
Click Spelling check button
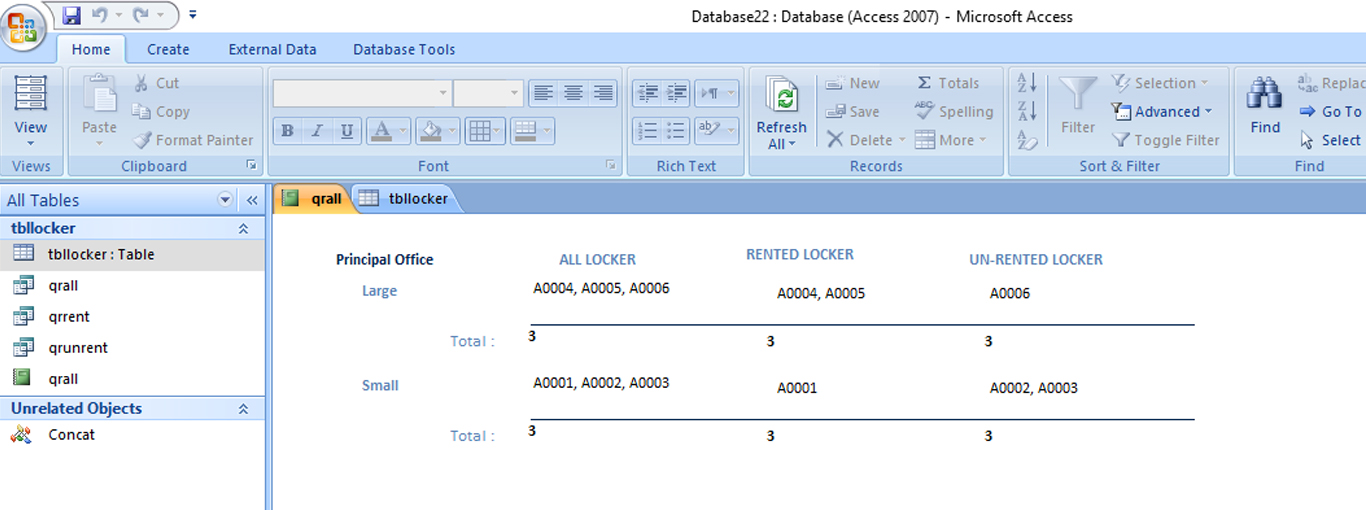(953, 112)
